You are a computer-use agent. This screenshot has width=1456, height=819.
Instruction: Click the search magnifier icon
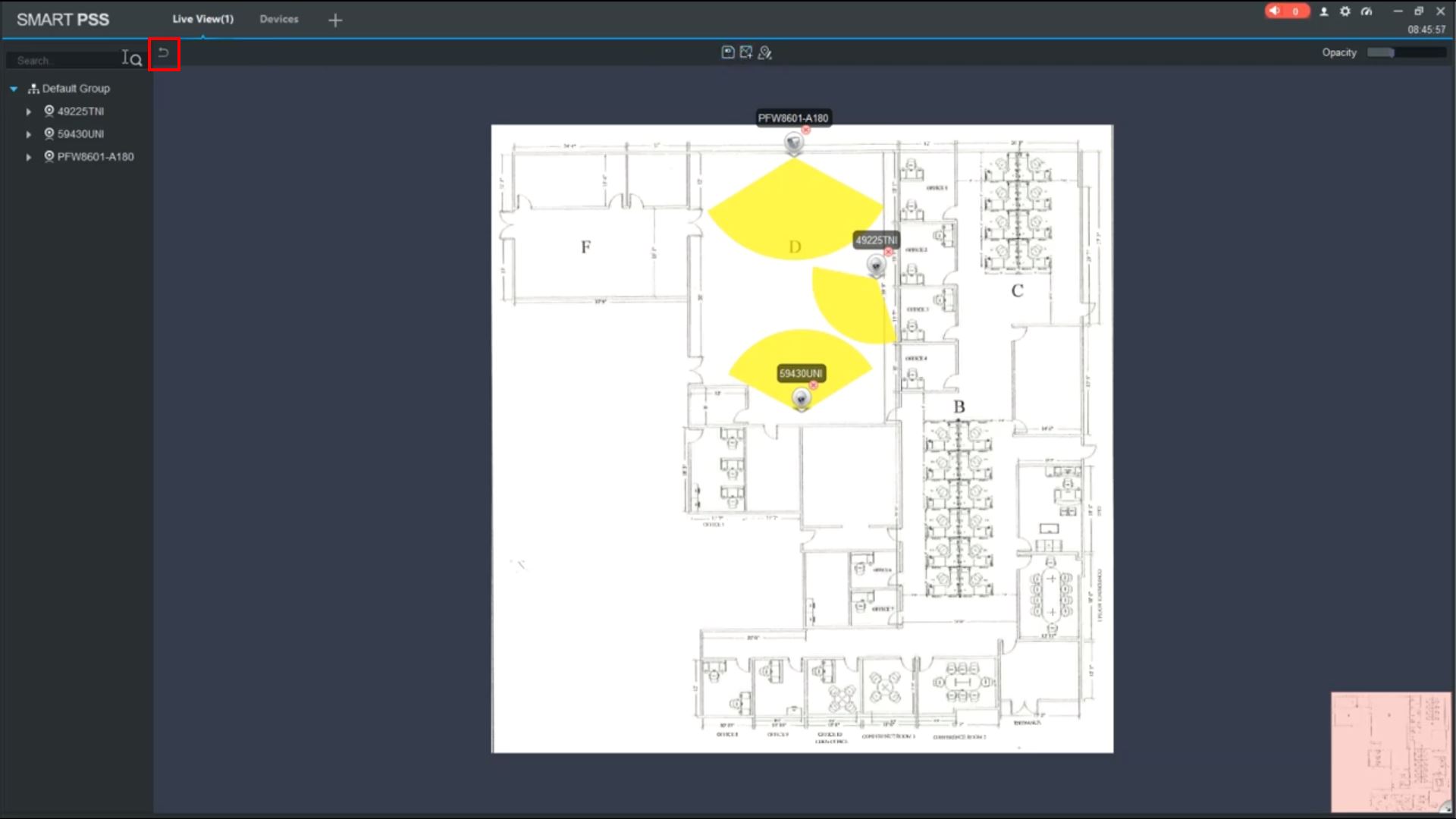pyautogui.click(x=136, y=60)
